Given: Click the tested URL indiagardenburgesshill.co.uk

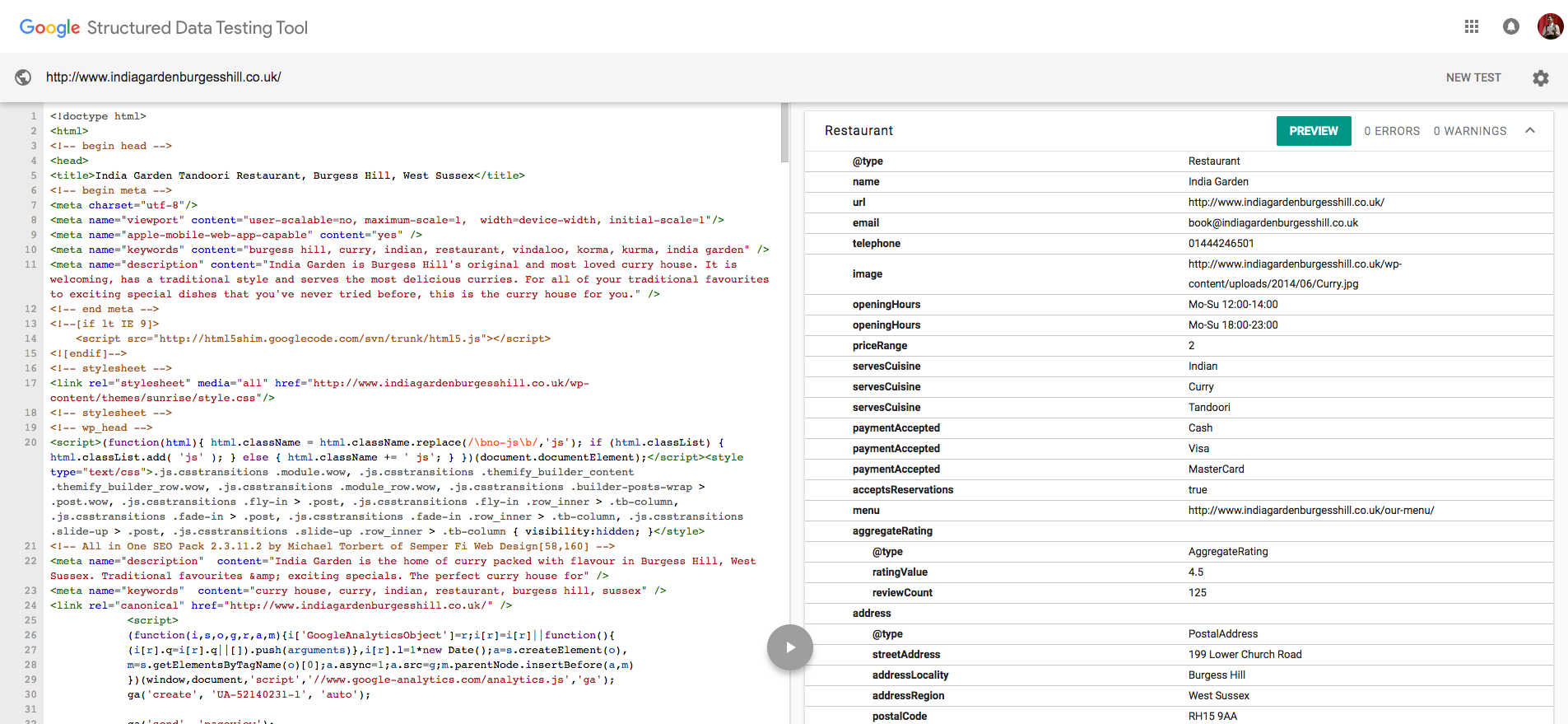Looking at the screenshot, I should tap(163, 77).
